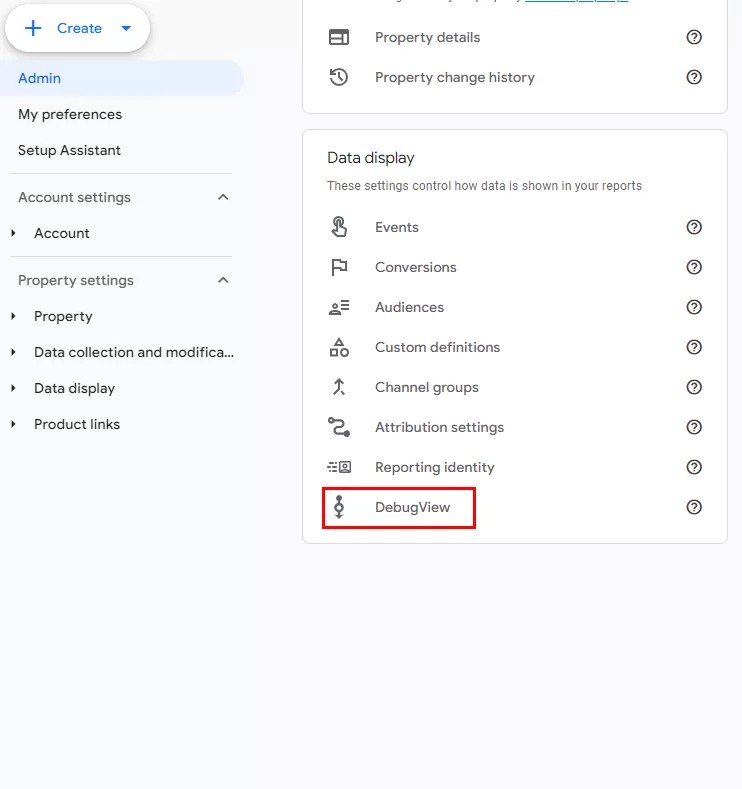
Task: Collapse the Account settings section
Action: (223, 197)
